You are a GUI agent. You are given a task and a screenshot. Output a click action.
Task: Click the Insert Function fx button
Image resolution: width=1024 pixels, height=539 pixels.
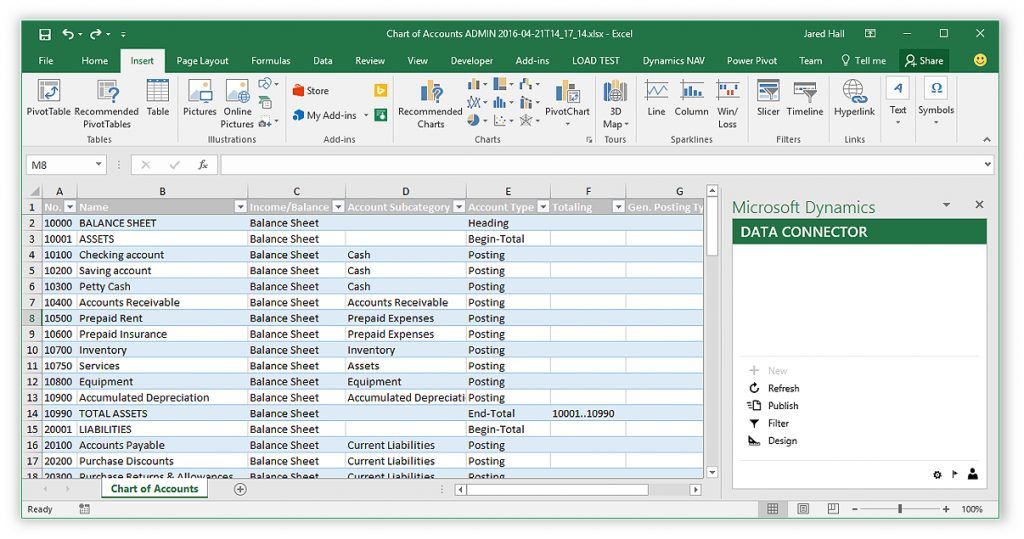click(x=203, y=165)
